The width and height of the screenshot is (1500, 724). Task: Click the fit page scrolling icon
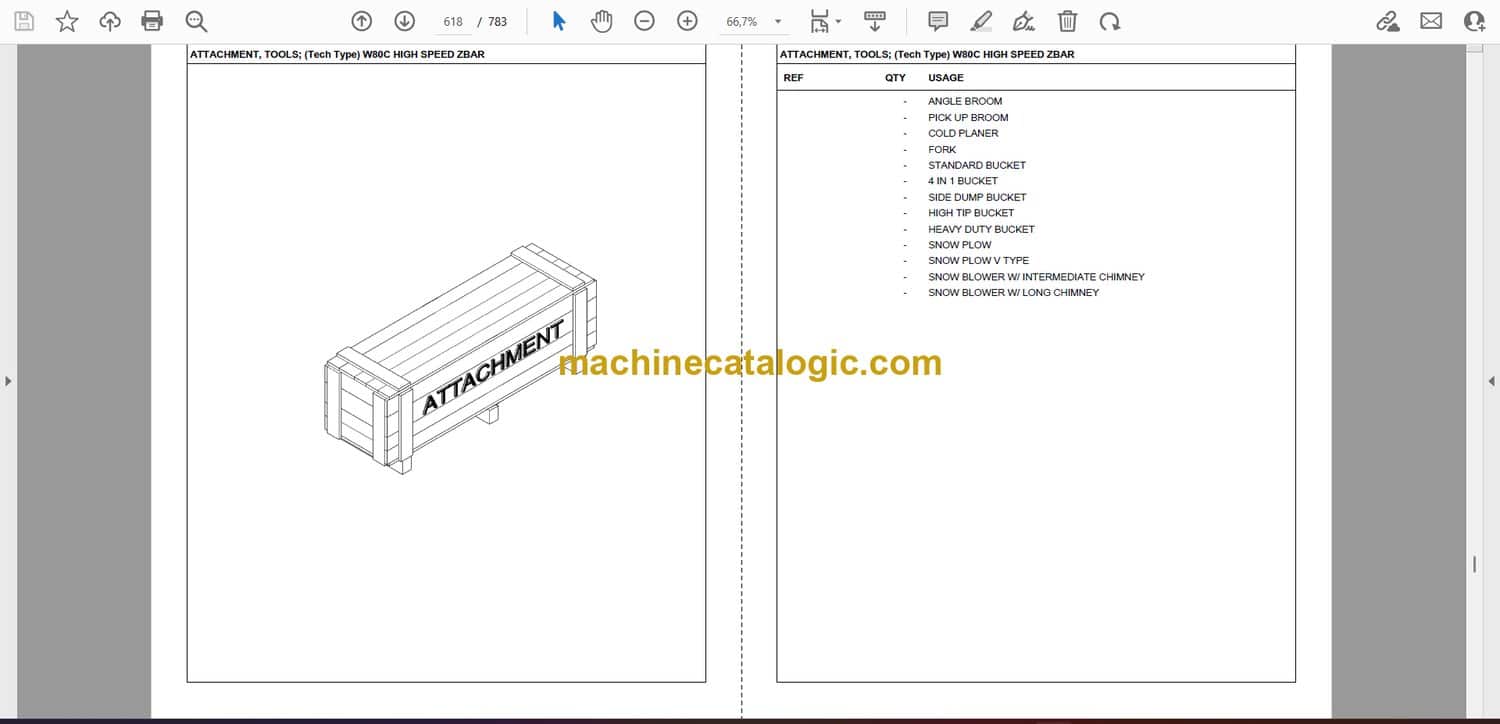[x=819, y=21]
